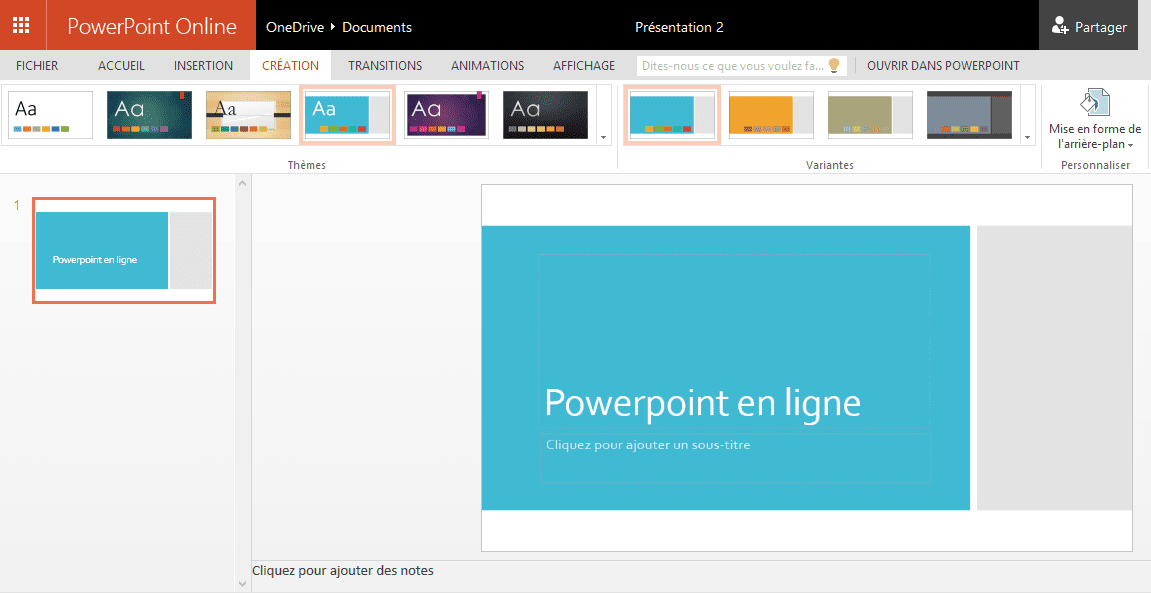1151x593 pixels.
Task: Switch to the ANIMATIONS tab
Action: 487,65
